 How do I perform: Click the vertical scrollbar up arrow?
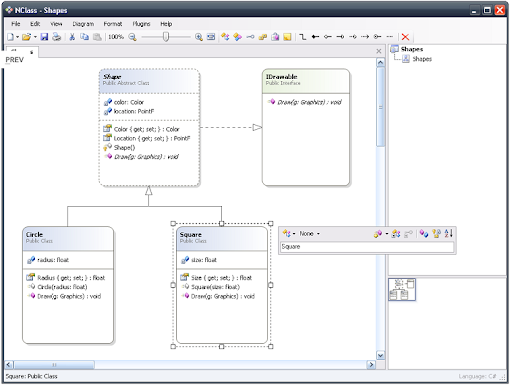380,63
